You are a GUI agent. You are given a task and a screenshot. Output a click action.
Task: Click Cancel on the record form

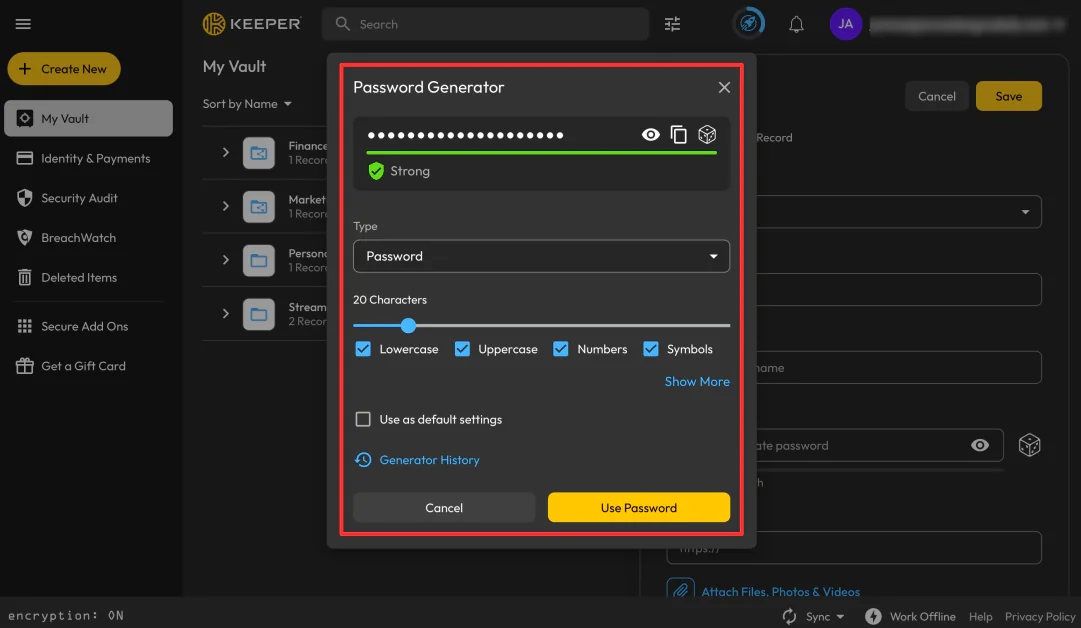coord(937,97)
